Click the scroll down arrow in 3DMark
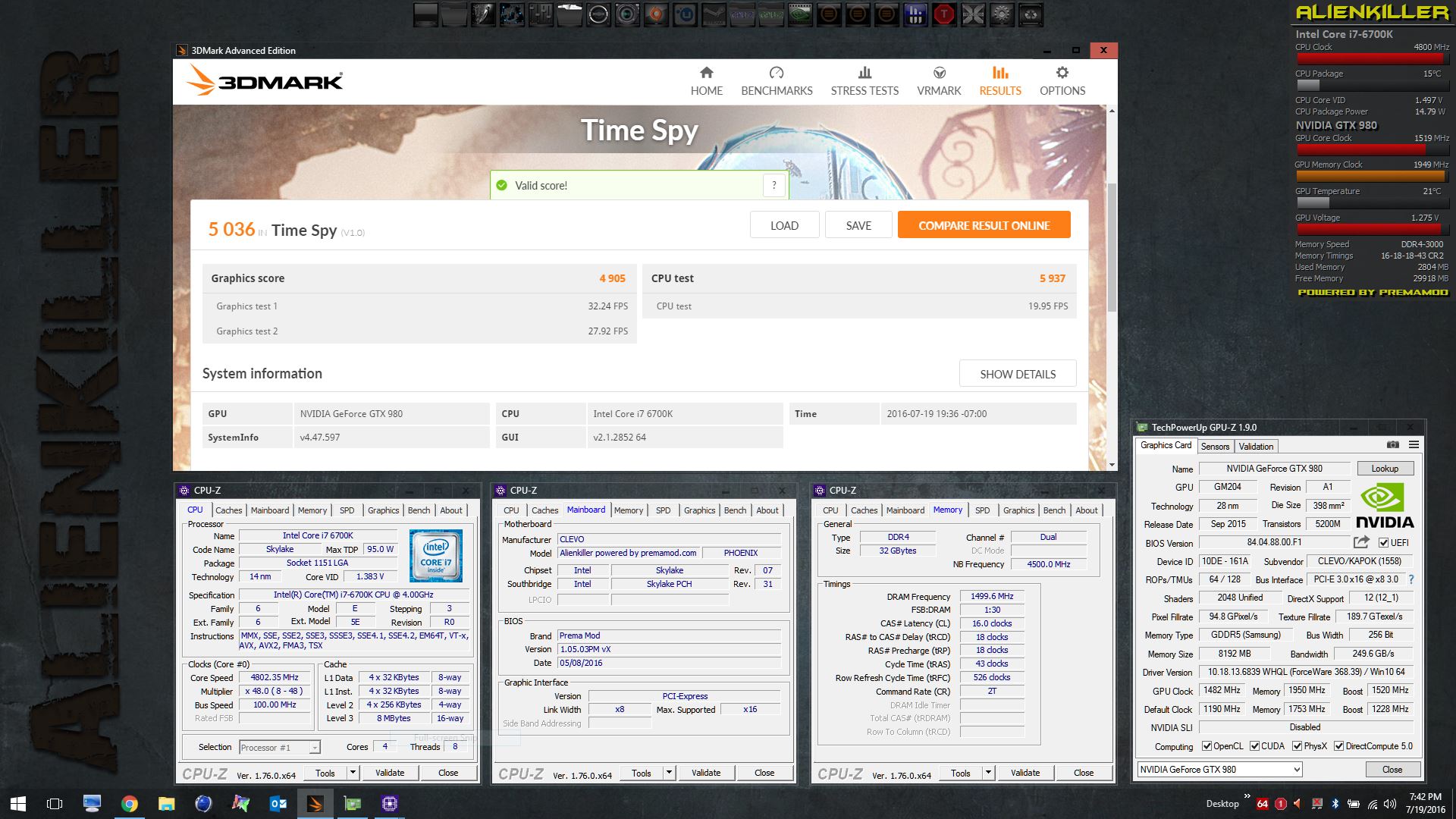This screenshot has height=819, width=1456. [1112, 464]
